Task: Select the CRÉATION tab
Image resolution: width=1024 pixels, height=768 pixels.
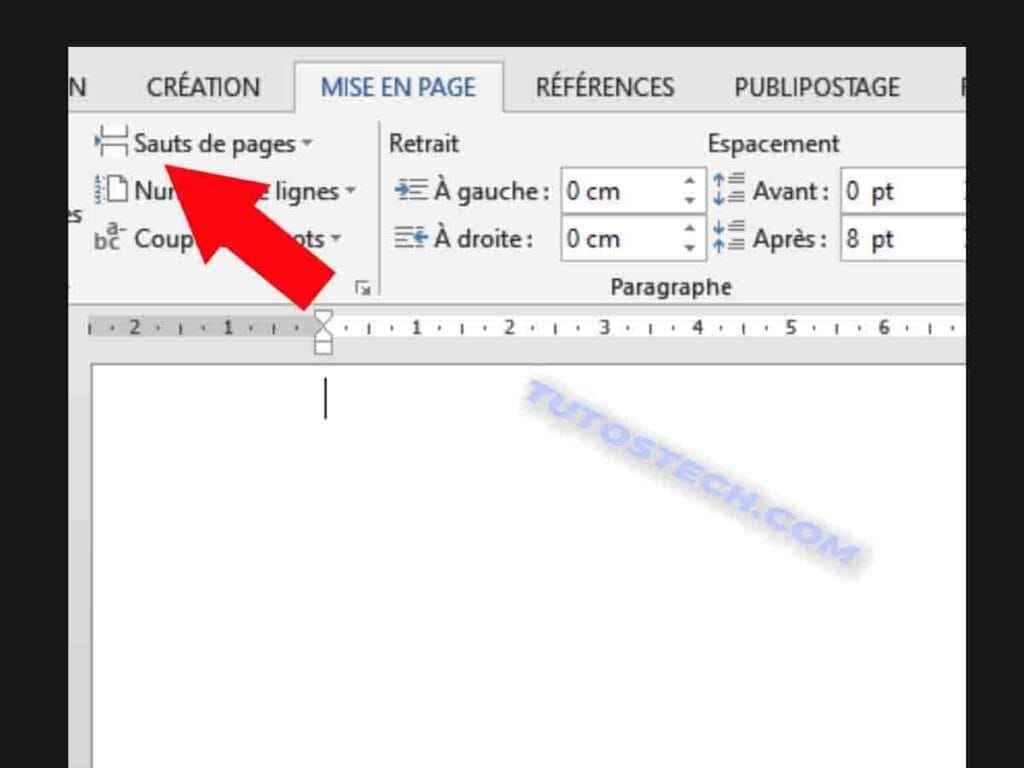Action: 203,87
